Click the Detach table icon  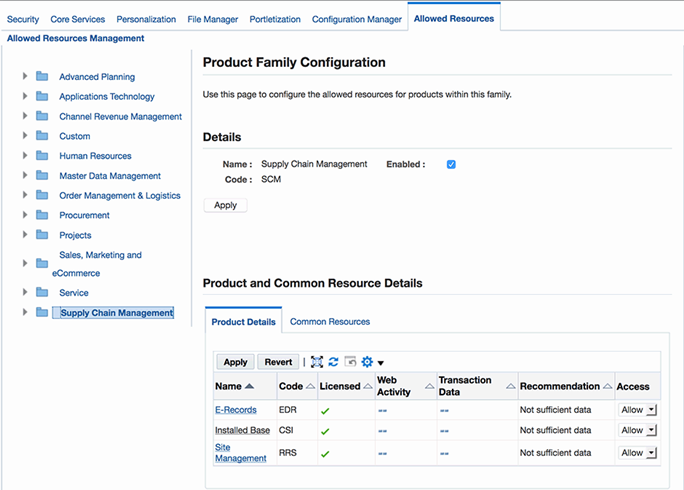(x=350, y=362)
